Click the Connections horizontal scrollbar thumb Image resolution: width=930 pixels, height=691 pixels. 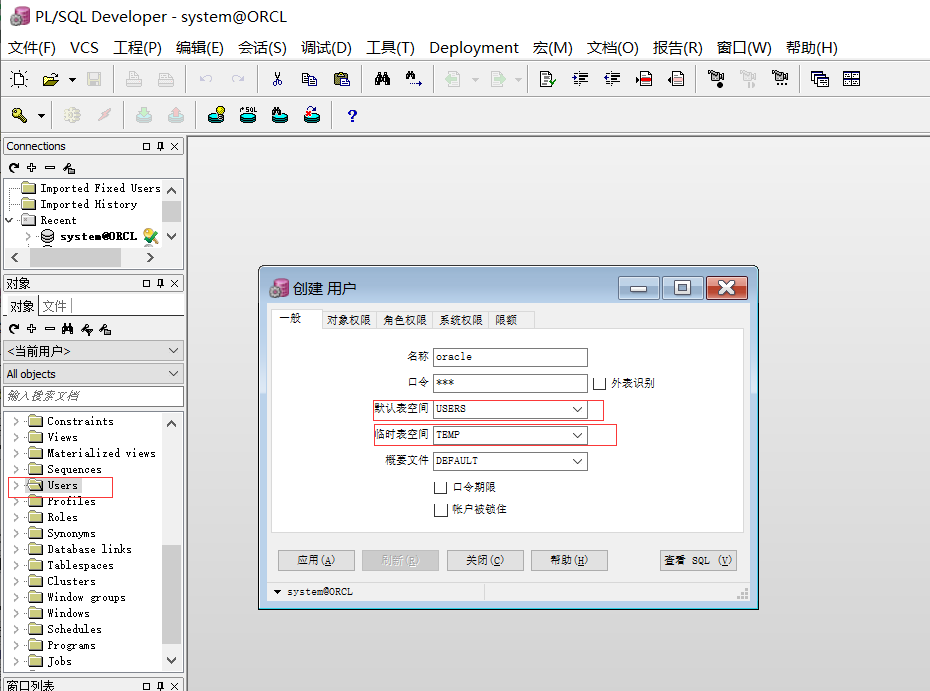tap(75, 257)
